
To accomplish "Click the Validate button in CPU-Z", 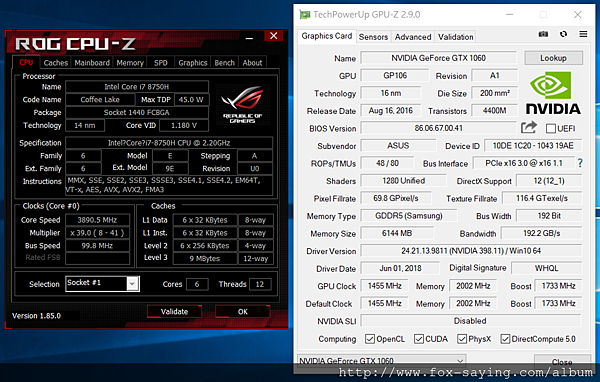I will [174, 312].
